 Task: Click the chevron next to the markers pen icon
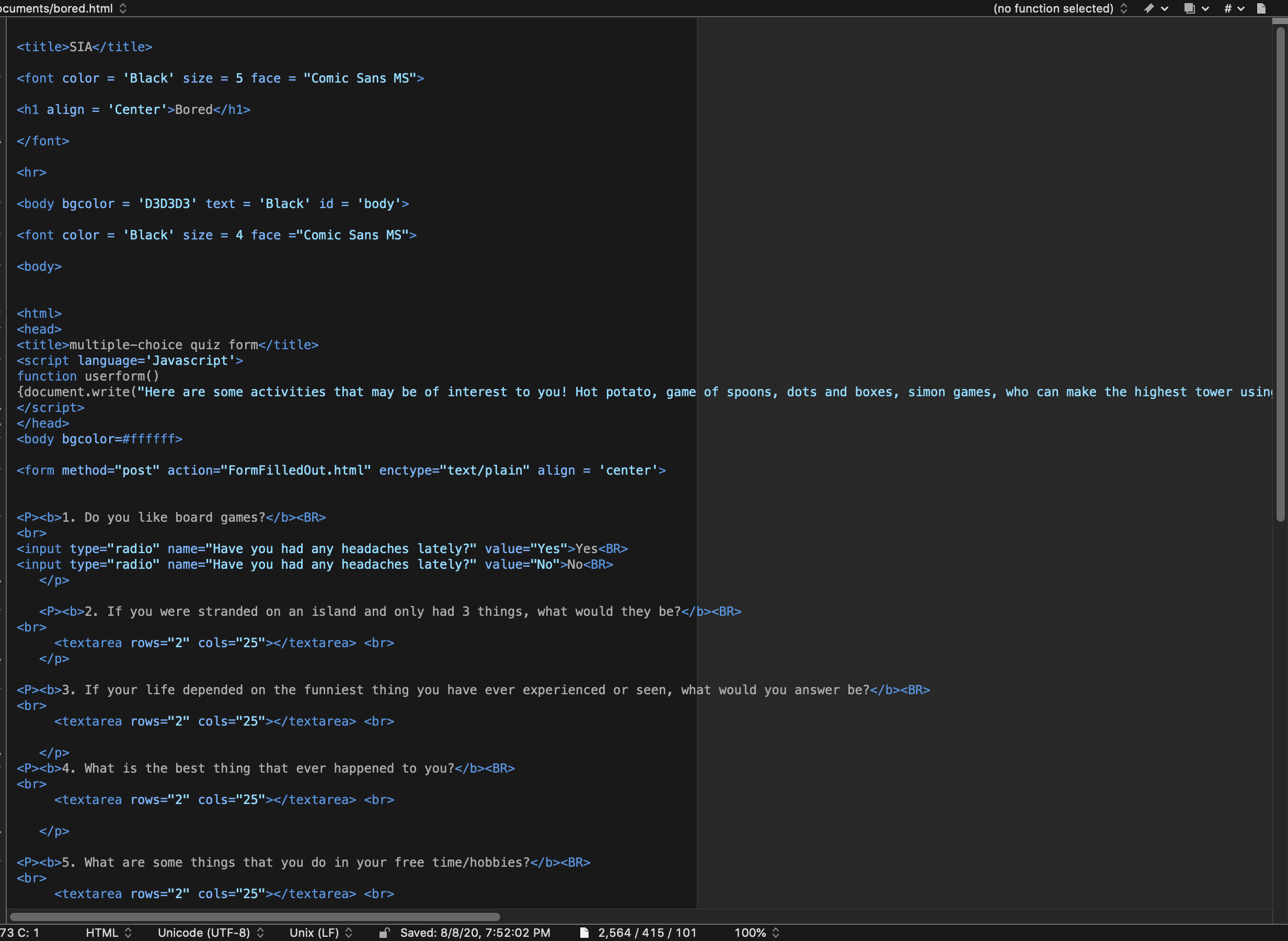(1165, 8)
